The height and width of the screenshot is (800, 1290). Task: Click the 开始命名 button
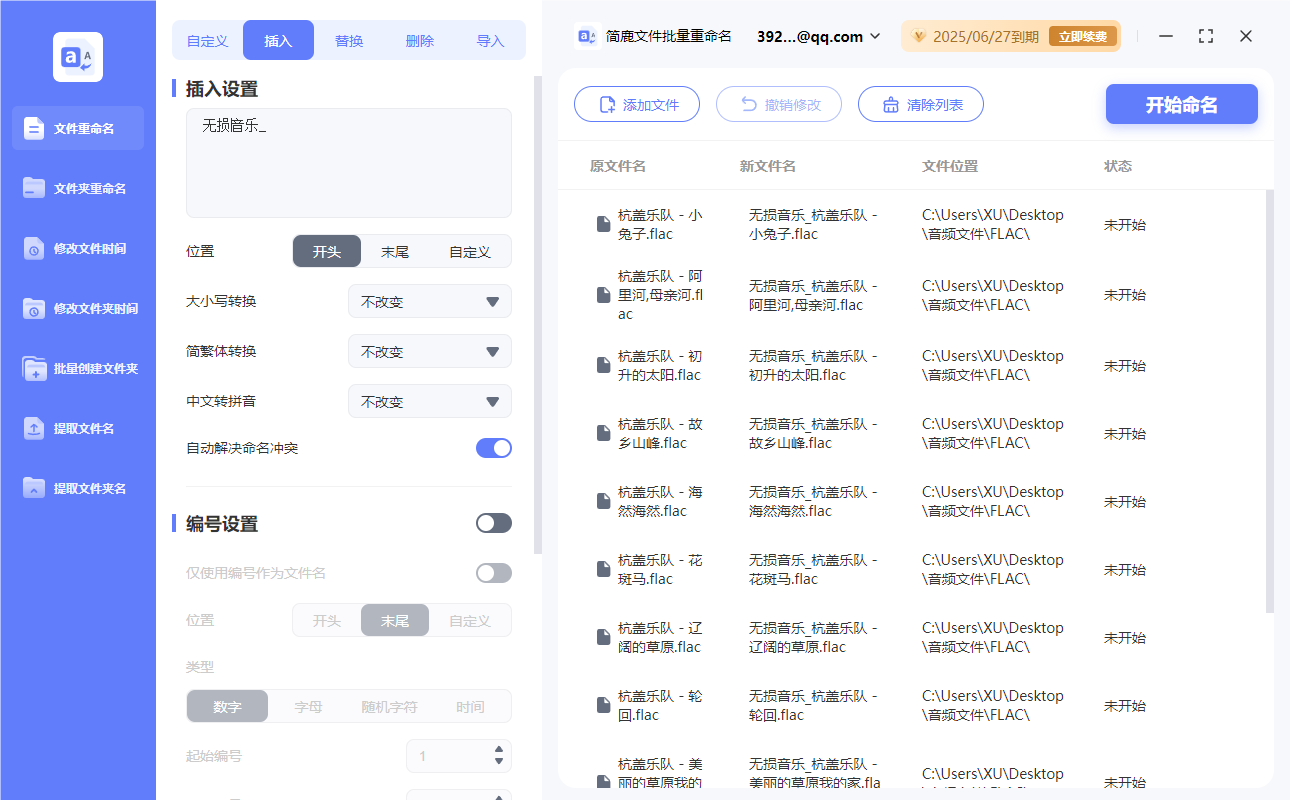coord(1181,104)
